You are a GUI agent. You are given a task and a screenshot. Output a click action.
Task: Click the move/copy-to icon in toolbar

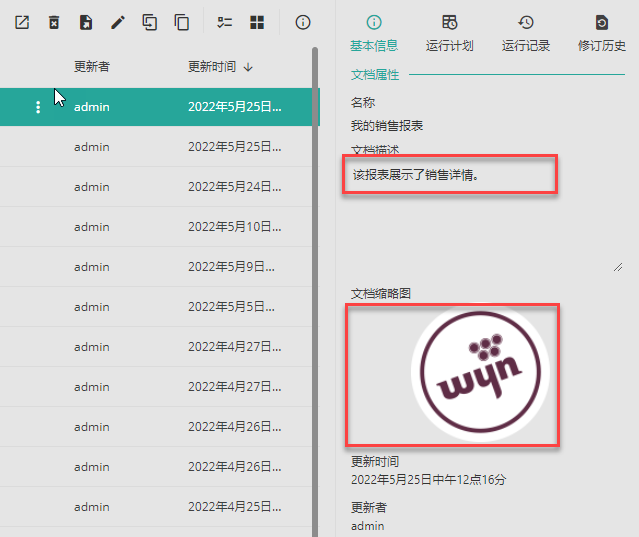pos(150,22)
